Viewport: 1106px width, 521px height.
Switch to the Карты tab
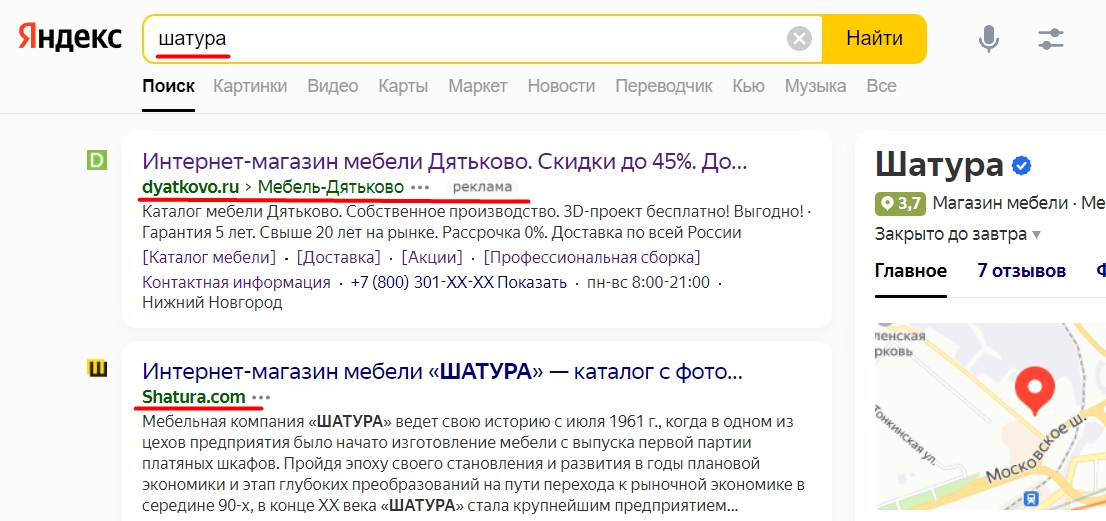pos(403,86)
